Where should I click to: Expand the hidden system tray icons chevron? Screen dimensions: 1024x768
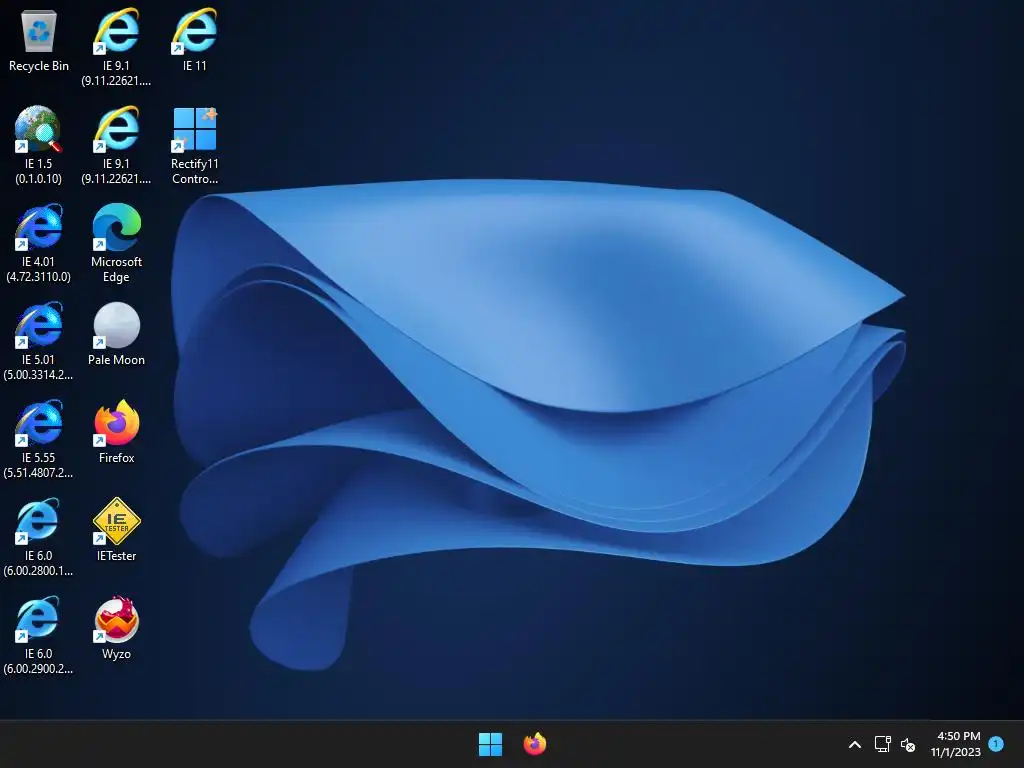tap(855, 744)
